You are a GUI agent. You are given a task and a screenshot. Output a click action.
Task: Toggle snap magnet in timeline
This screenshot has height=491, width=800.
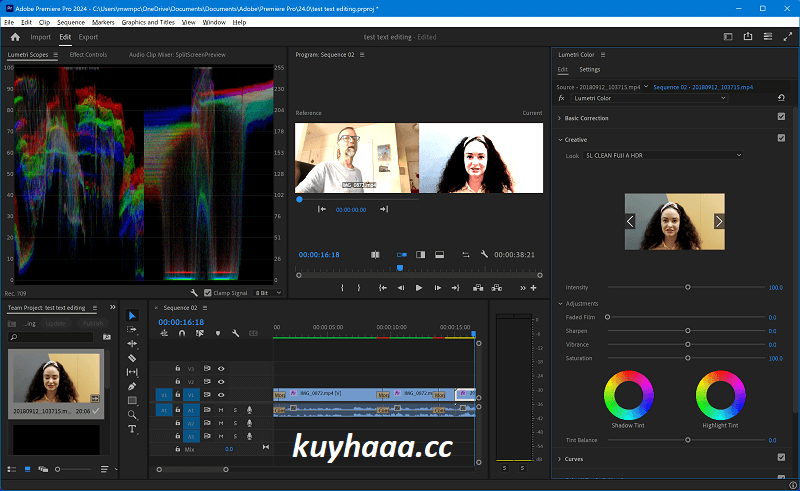pyautogui.click(x=182, y=333)
